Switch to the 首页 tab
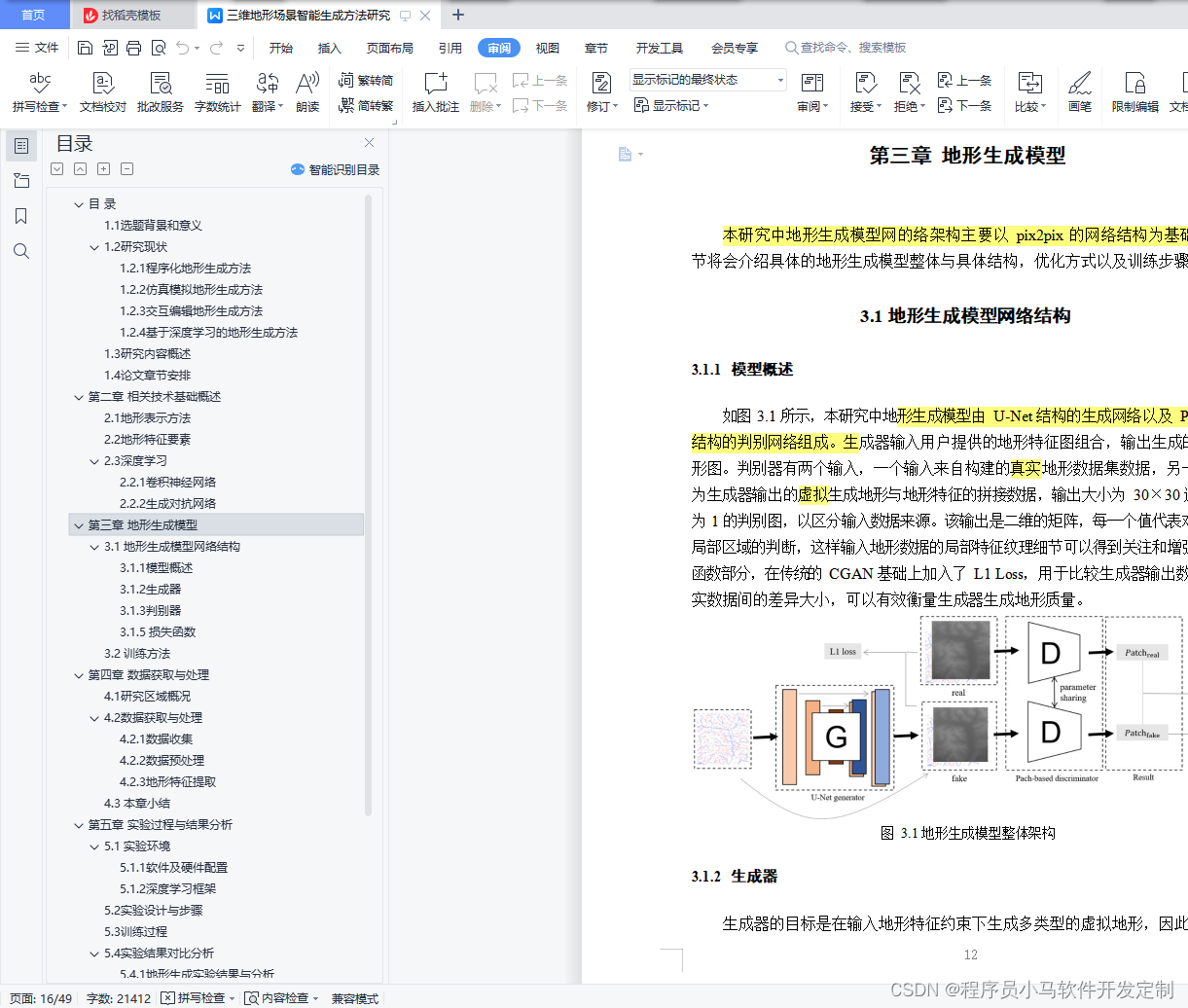Image resolution: width=1188 pixels, height=1008 pixels. click(34, 15)
